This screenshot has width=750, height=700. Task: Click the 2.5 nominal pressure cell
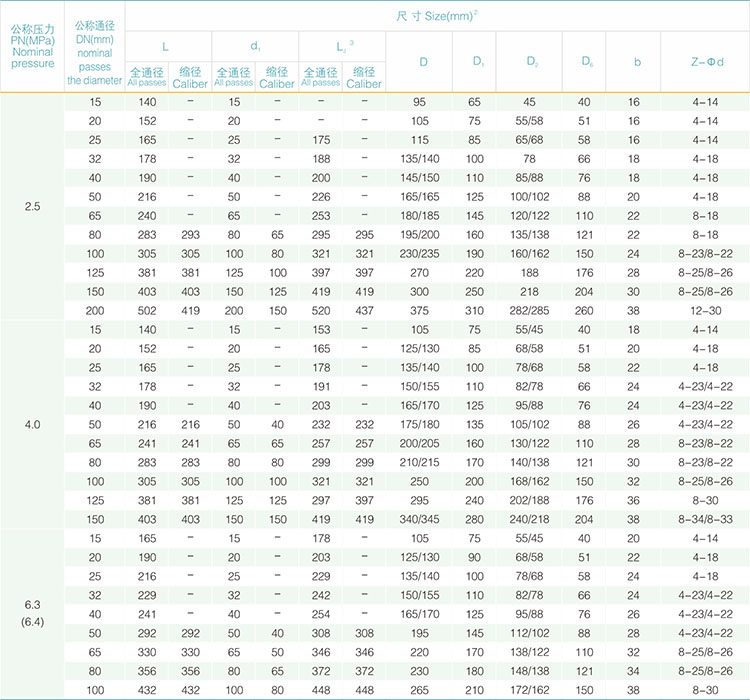[32, 207]
